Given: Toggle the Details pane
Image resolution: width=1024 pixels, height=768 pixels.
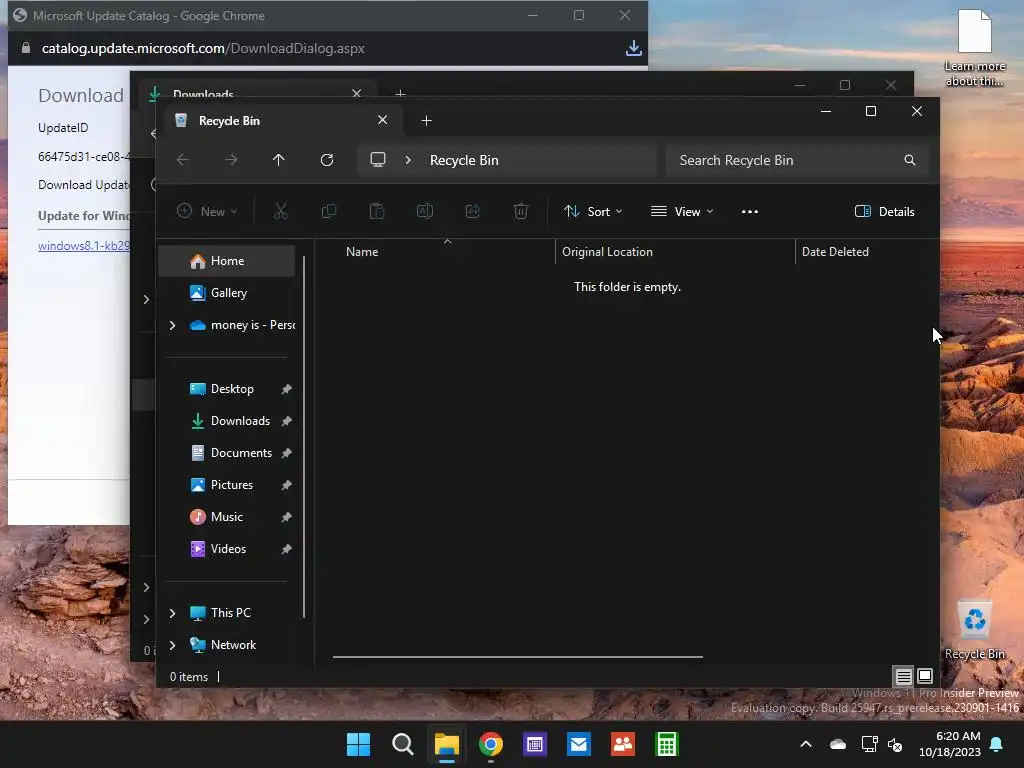Looking at the screenshot, I should tap(884, 212).
